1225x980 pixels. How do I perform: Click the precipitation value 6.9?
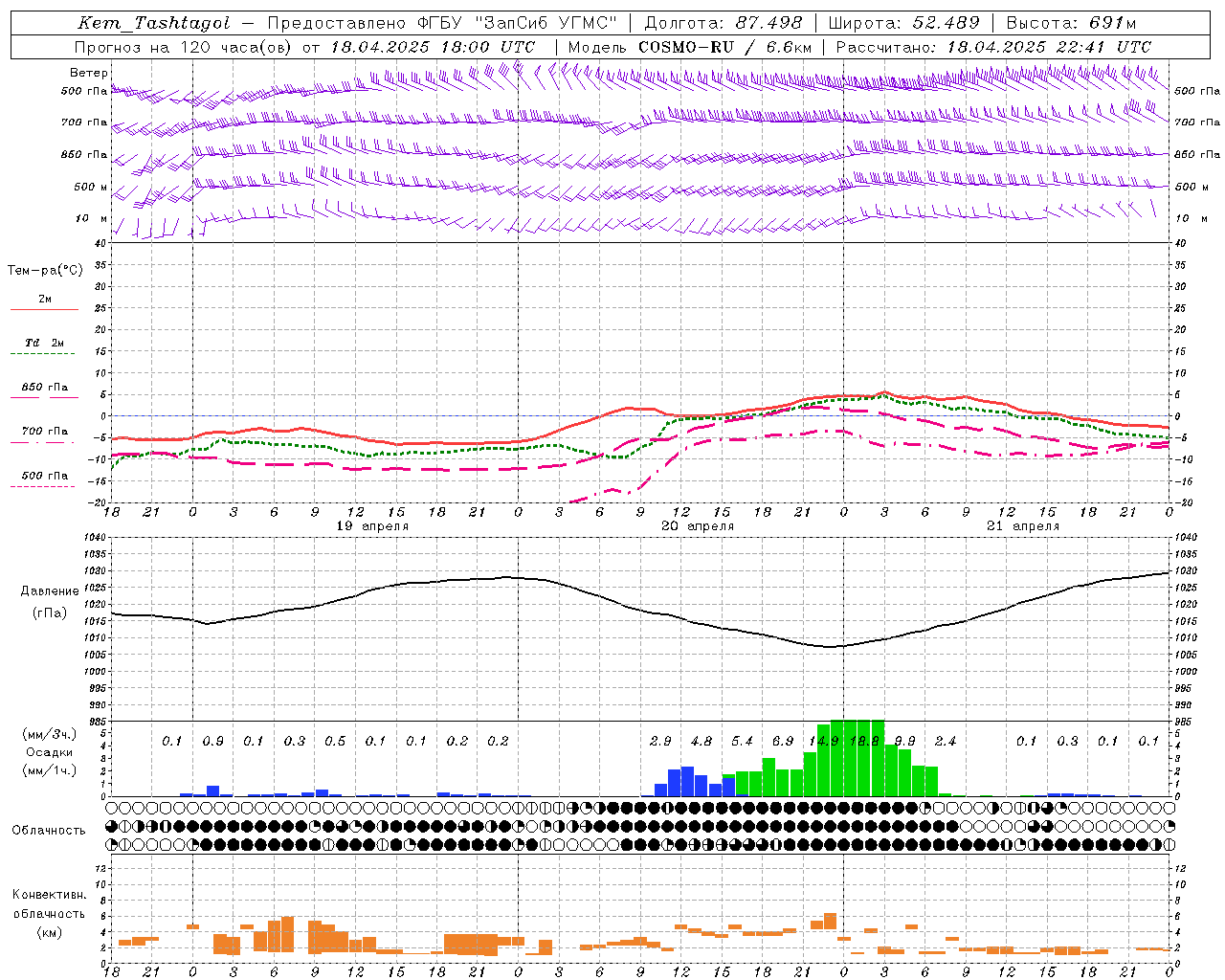(x=783, y=742)
